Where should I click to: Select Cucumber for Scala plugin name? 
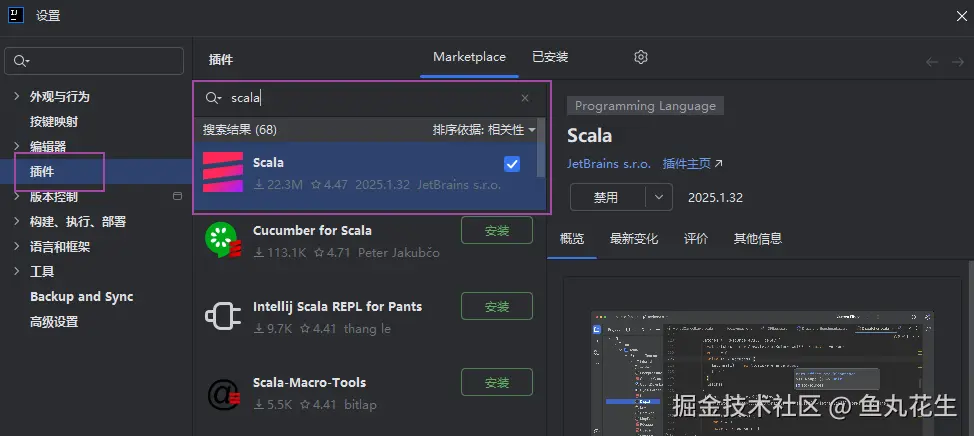tap(312, 230)
